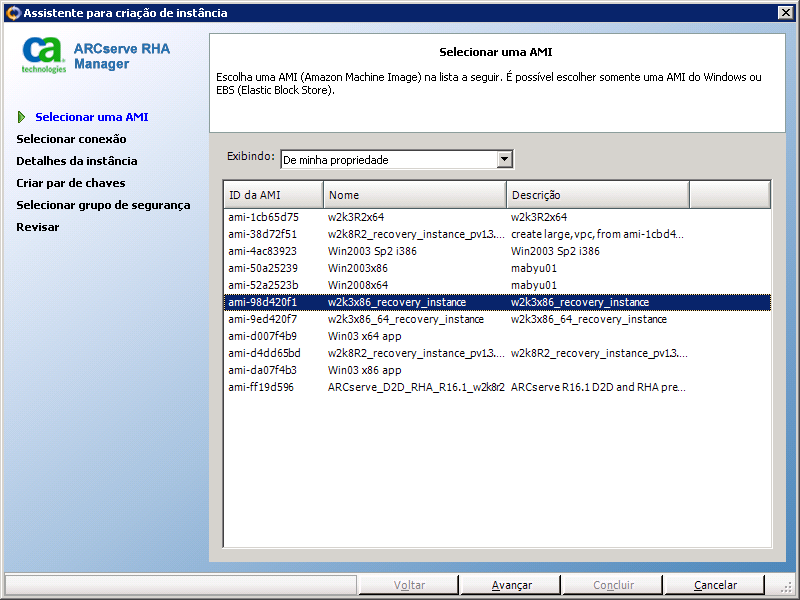The width and height of the screenshot is (800, 600).
Task: Click the green arrow step indicator
Action: (x=22, y=117)
